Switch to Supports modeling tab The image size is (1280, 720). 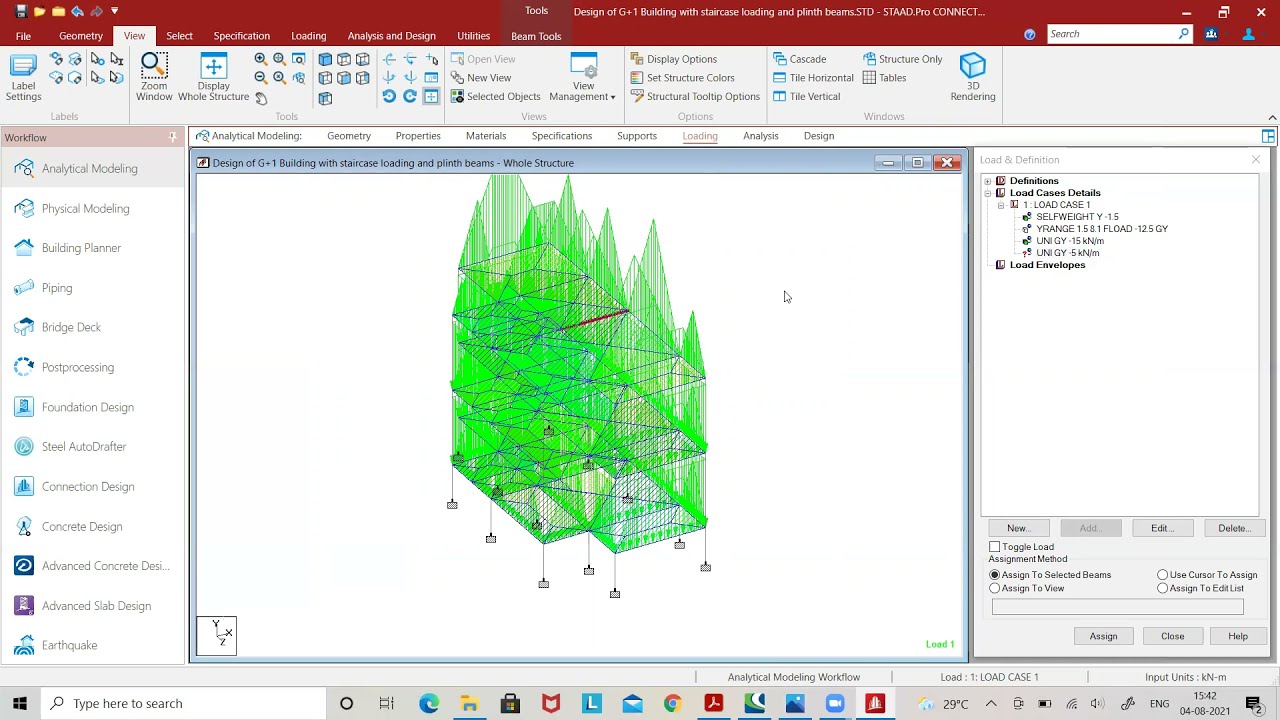637,136
